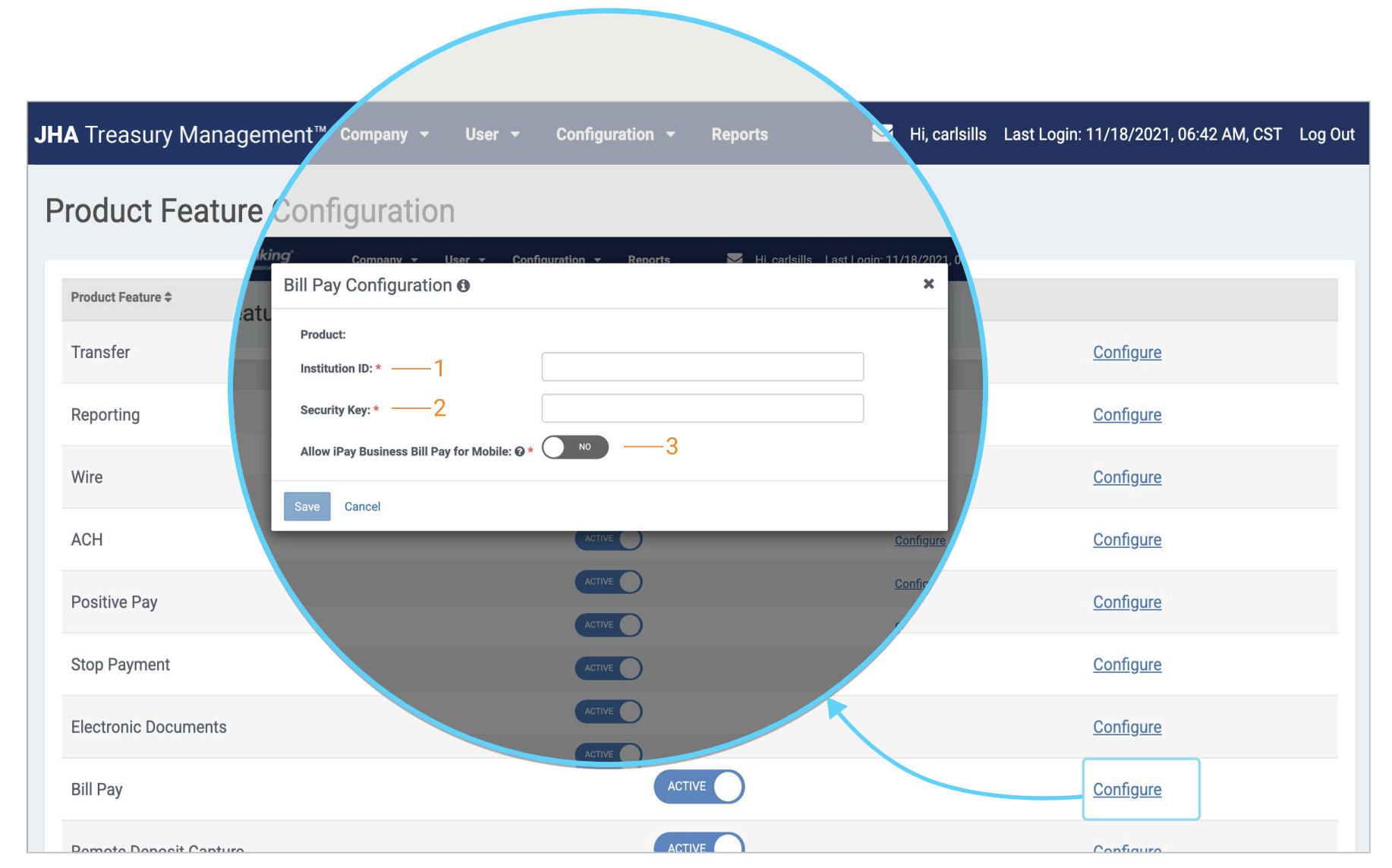Click the help icon next to iPay Mobile label
Image resolution: width=1392 pixels, height=868 pixels.
pyautogui.click(x=520, y=451)
